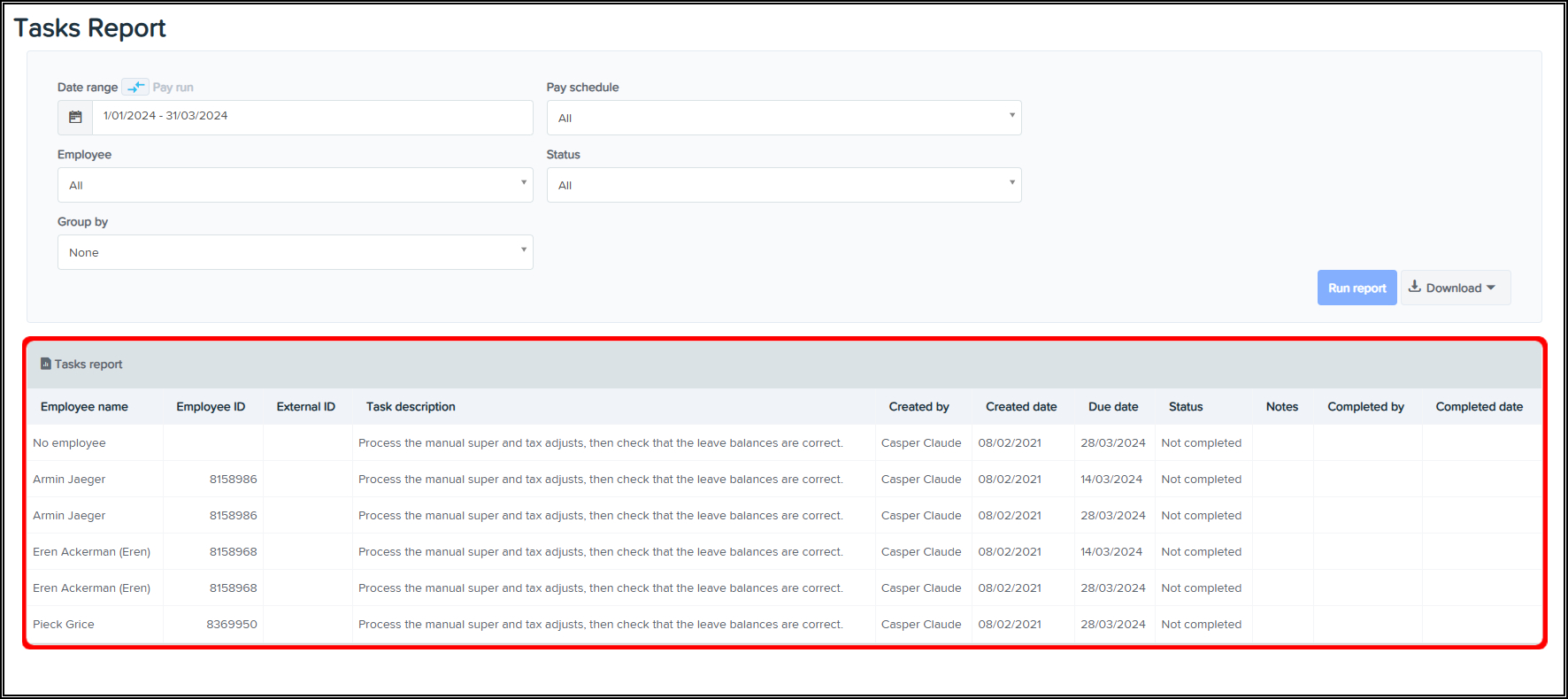Click the Employee ID column header
This screenshot has width=1568, height=699.
click(x=211, y=407)
